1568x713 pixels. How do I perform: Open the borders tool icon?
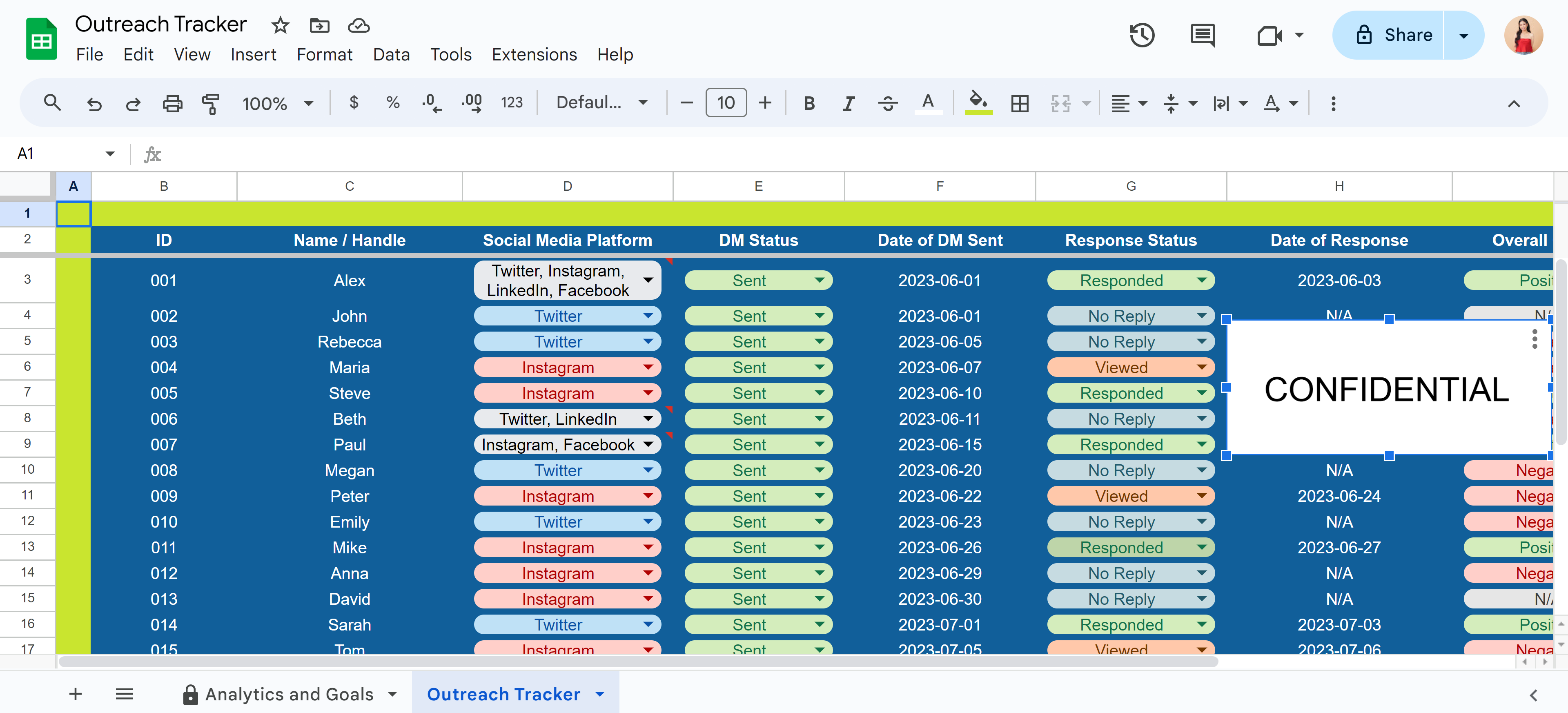(1020, 103)
